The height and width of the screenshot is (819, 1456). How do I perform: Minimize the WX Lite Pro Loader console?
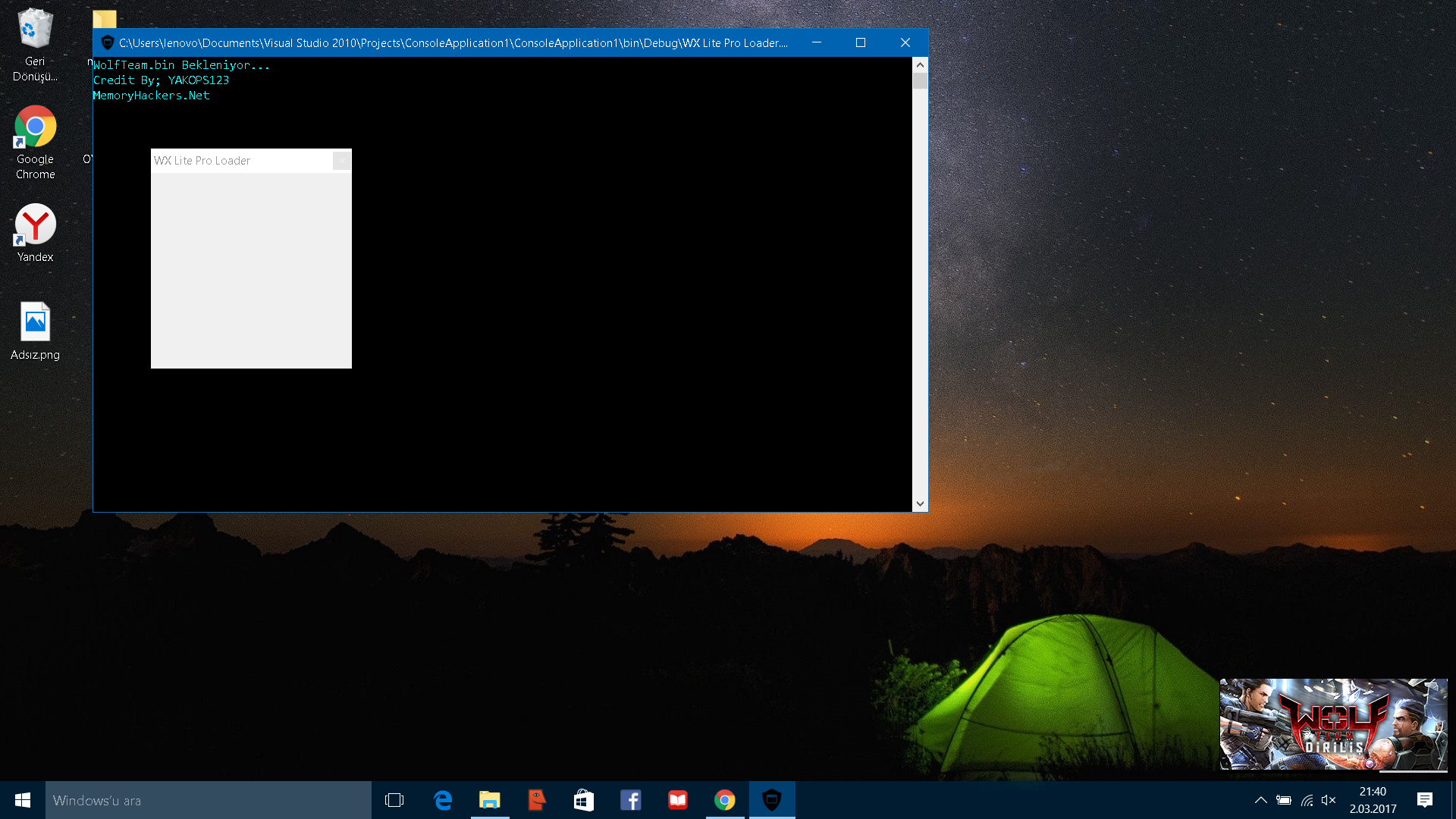(x=817, y=42)
